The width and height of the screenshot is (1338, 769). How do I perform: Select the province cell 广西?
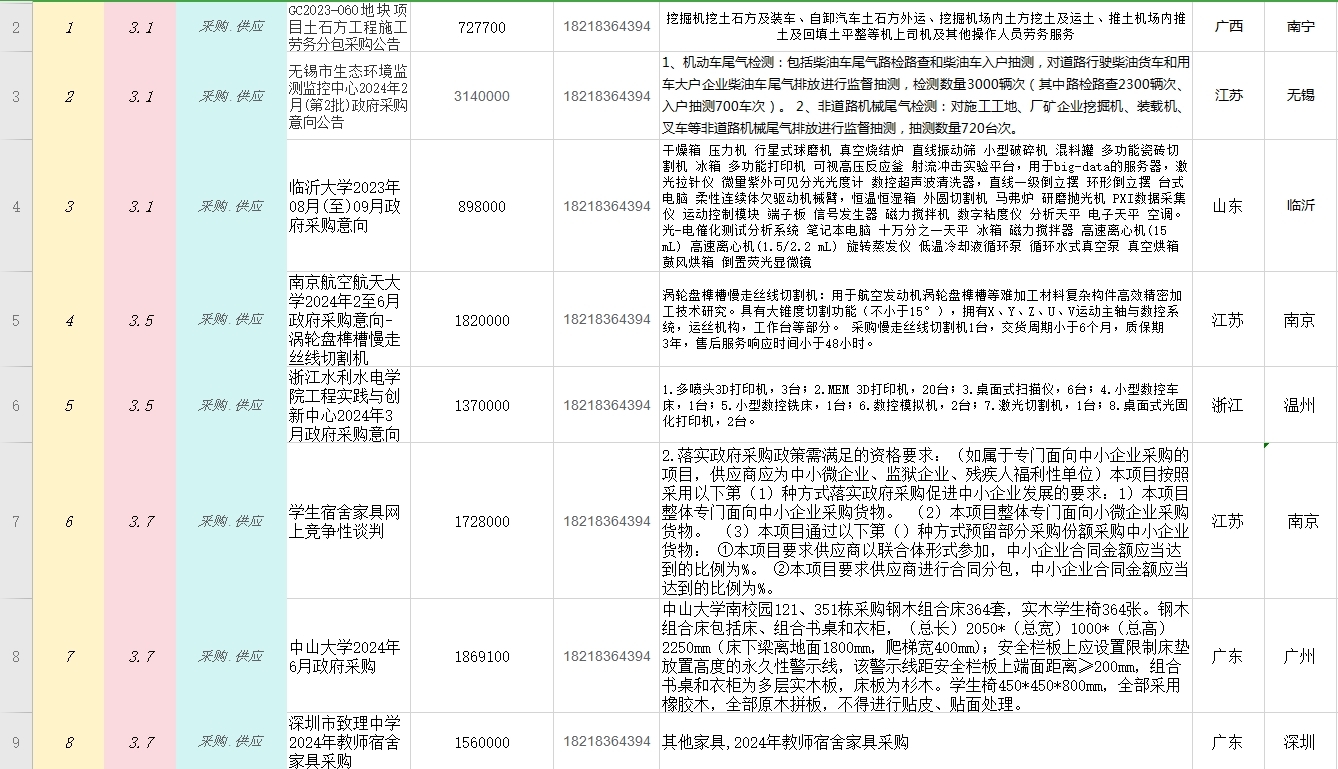click(1228, 27)
